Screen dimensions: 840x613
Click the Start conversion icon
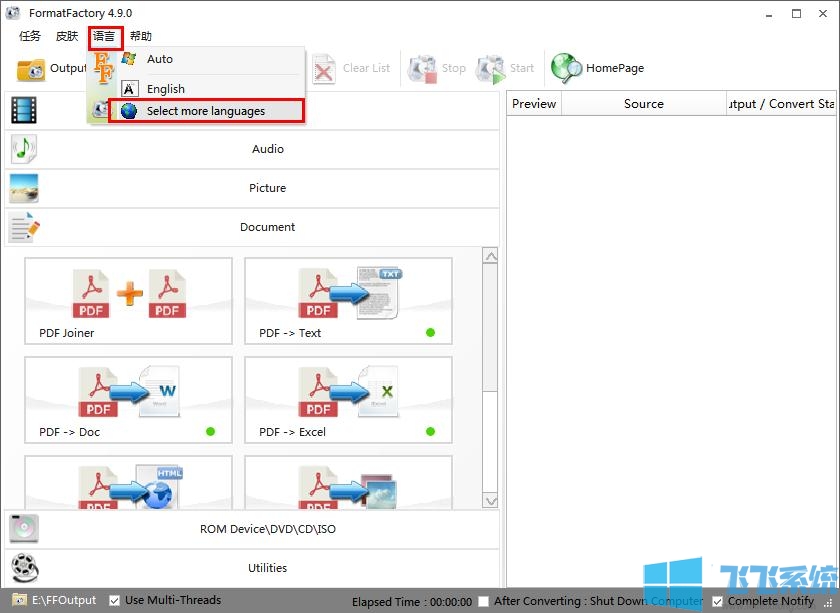coord(491,69)
